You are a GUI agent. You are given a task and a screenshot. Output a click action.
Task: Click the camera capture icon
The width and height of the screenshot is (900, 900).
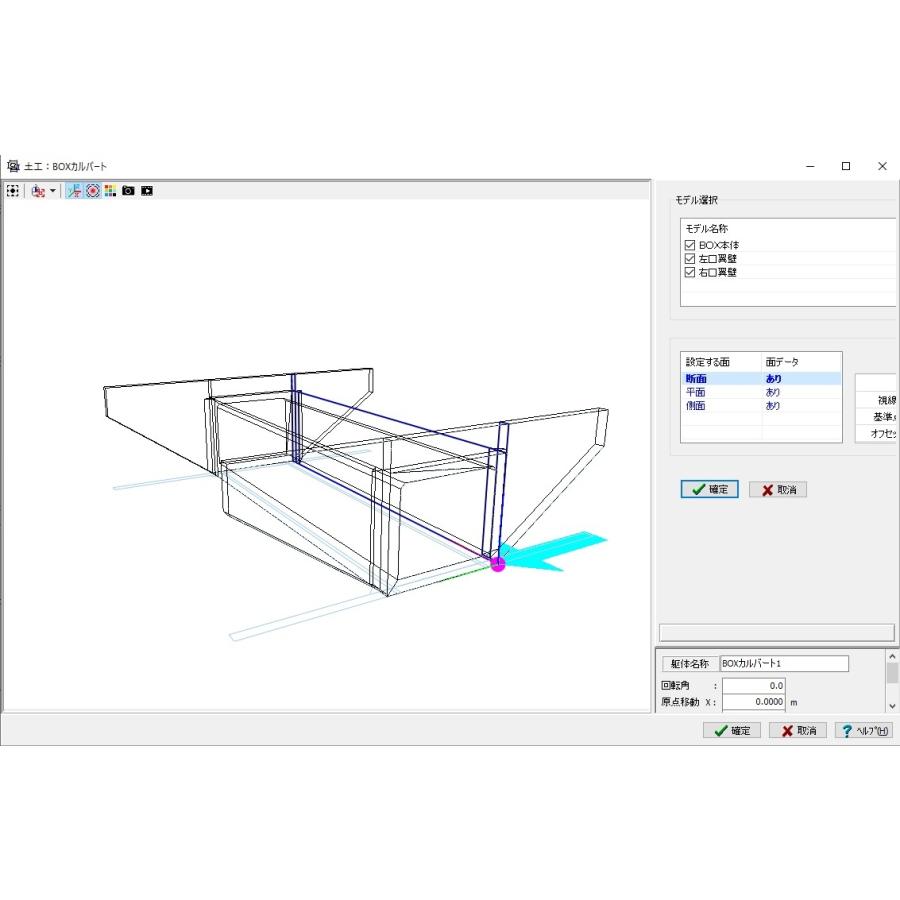127,190
